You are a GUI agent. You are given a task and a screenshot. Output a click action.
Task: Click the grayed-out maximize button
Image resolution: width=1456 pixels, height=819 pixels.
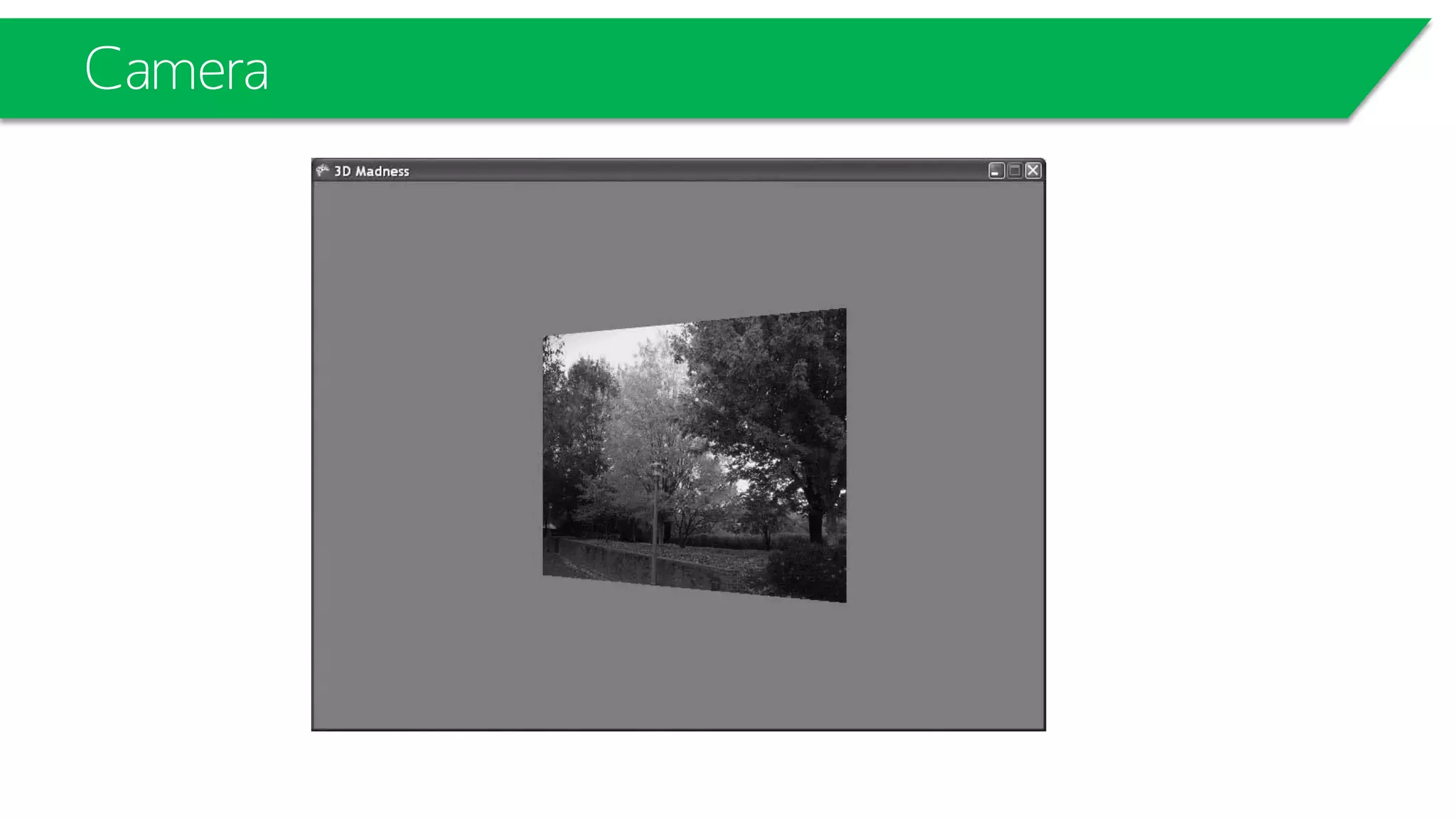coord(1015,171)
